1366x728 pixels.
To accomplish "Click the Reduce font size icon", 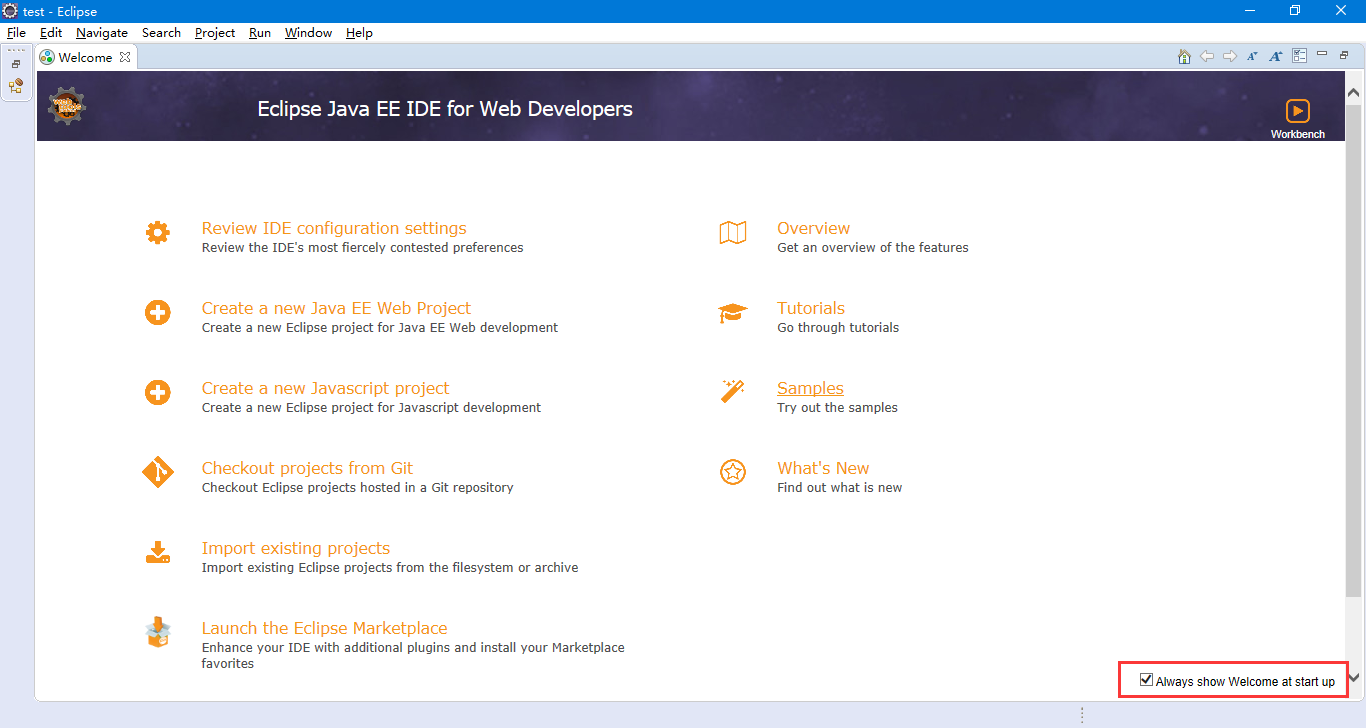I will (1252, 57).
